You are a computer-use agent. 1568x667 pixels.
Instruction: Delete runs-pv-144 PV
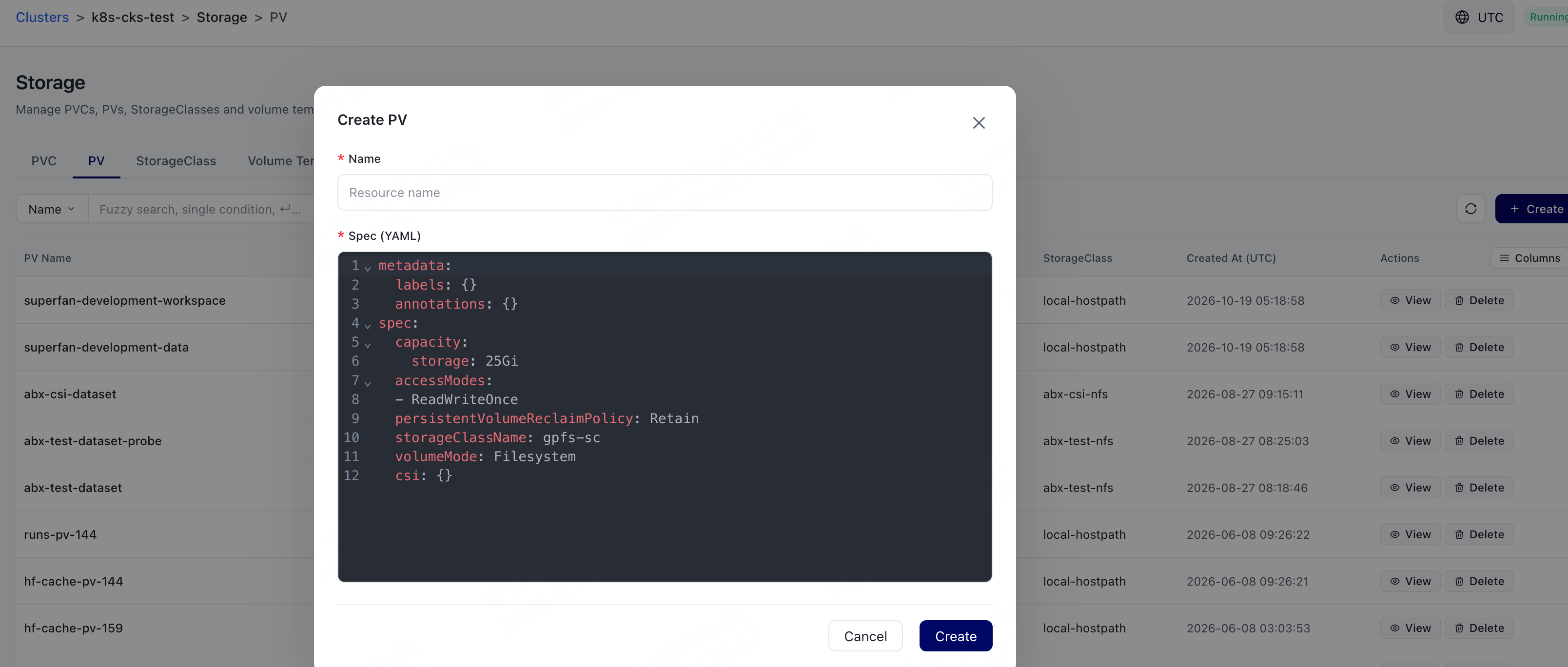(1479, 534)
